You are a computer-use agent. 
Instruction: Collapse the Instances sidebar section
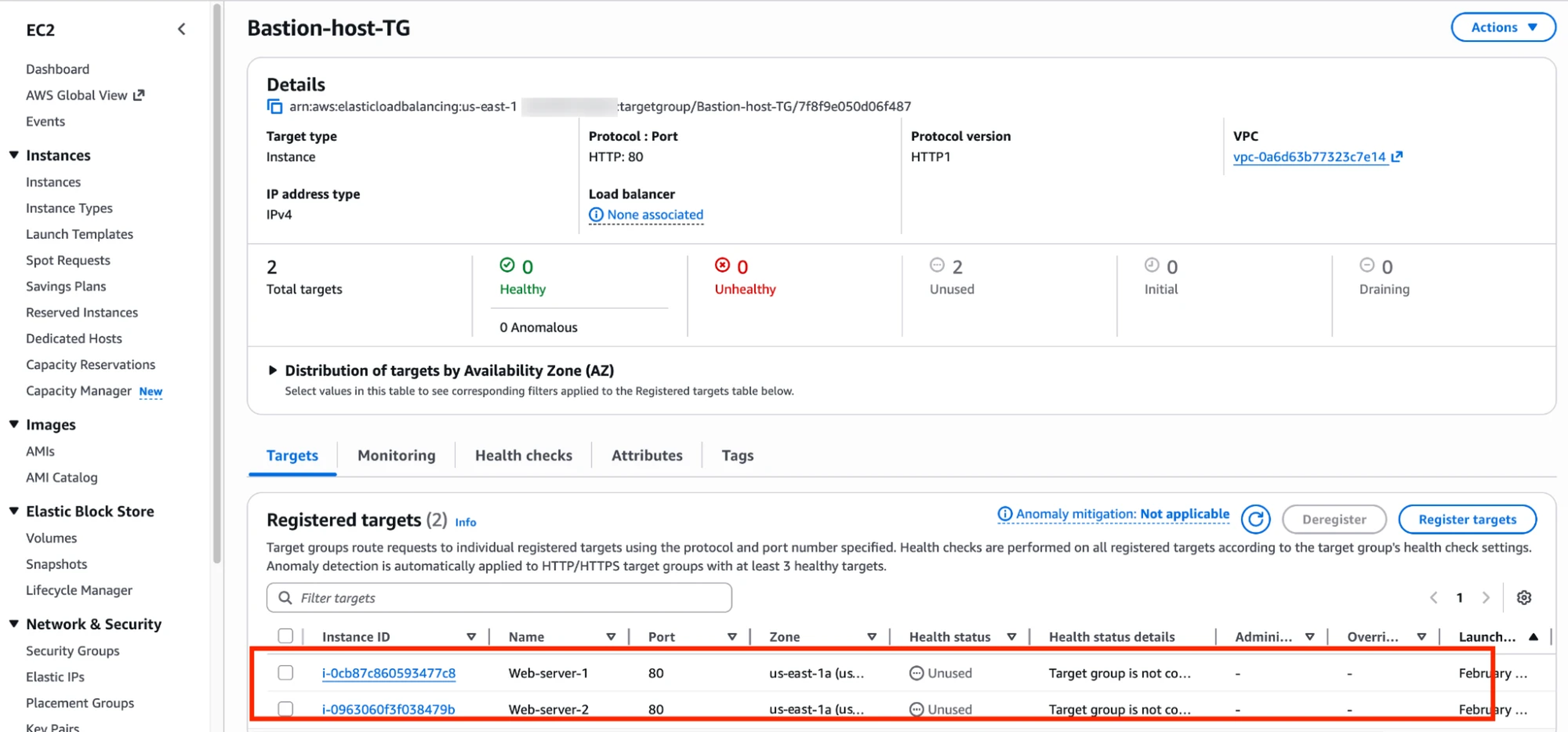point(14,155)
